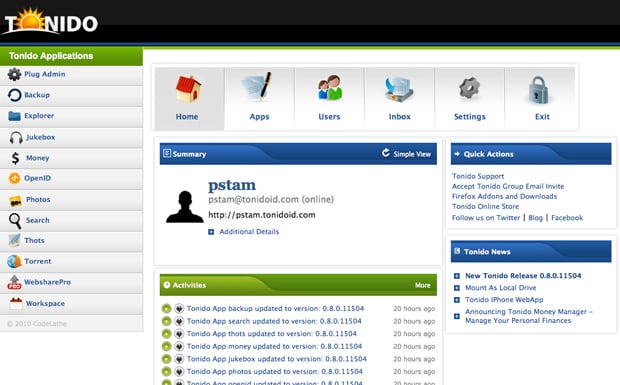Click the Settings gear icon
Image resolution: width=620 pixels, height=385 pixels.
(x=469, y=88)
